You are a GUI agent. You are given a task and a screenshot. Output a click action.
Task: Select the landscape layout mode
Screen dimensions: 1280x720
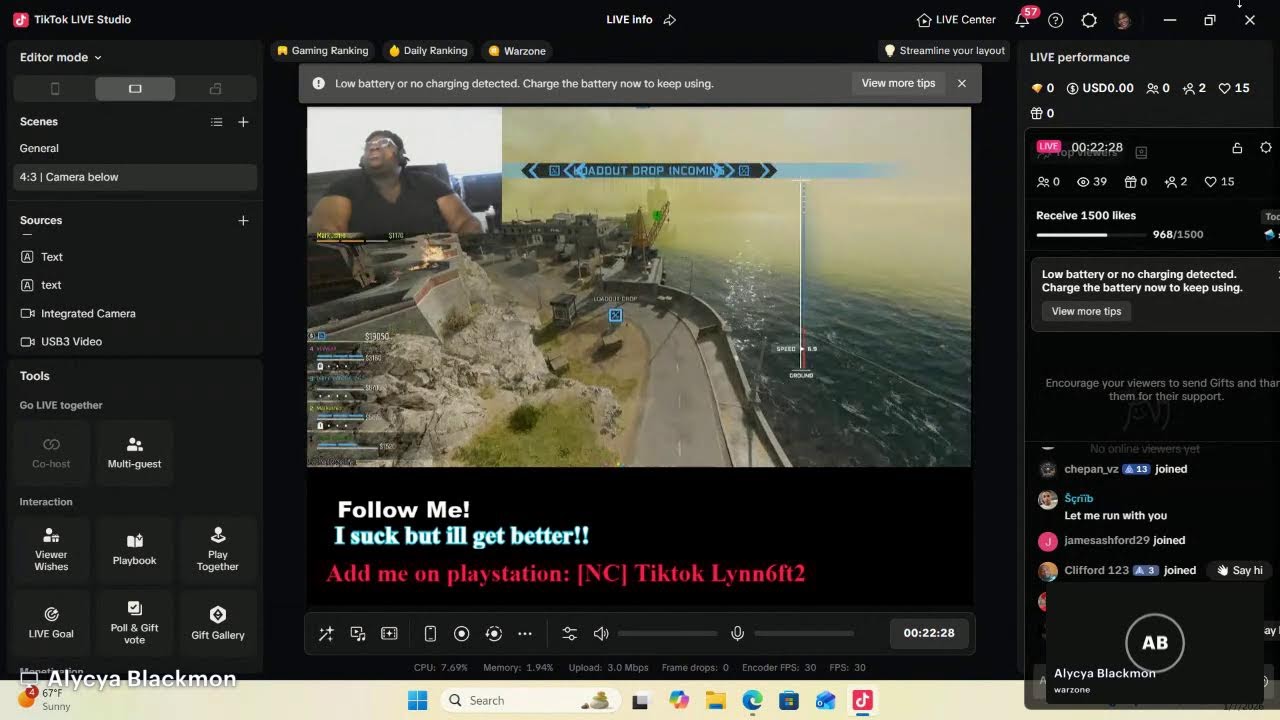pos(135,89)
